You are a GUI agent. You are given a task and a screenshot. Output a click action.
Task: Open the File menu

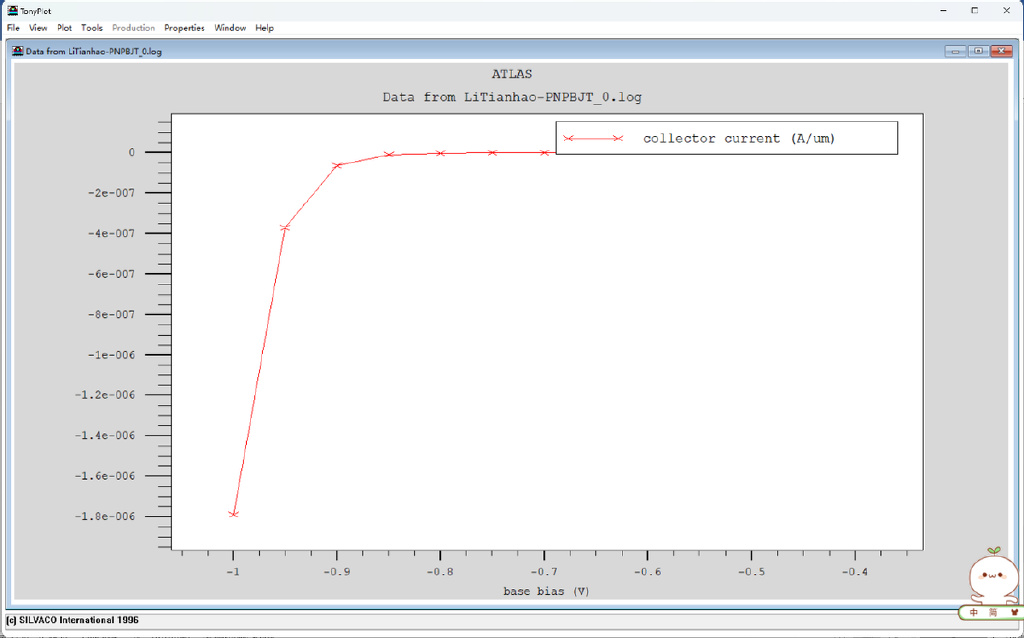point(13,28)
